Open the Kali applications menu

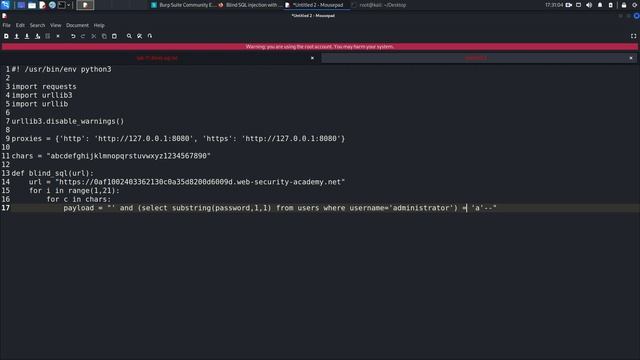(x=5, y=5)
